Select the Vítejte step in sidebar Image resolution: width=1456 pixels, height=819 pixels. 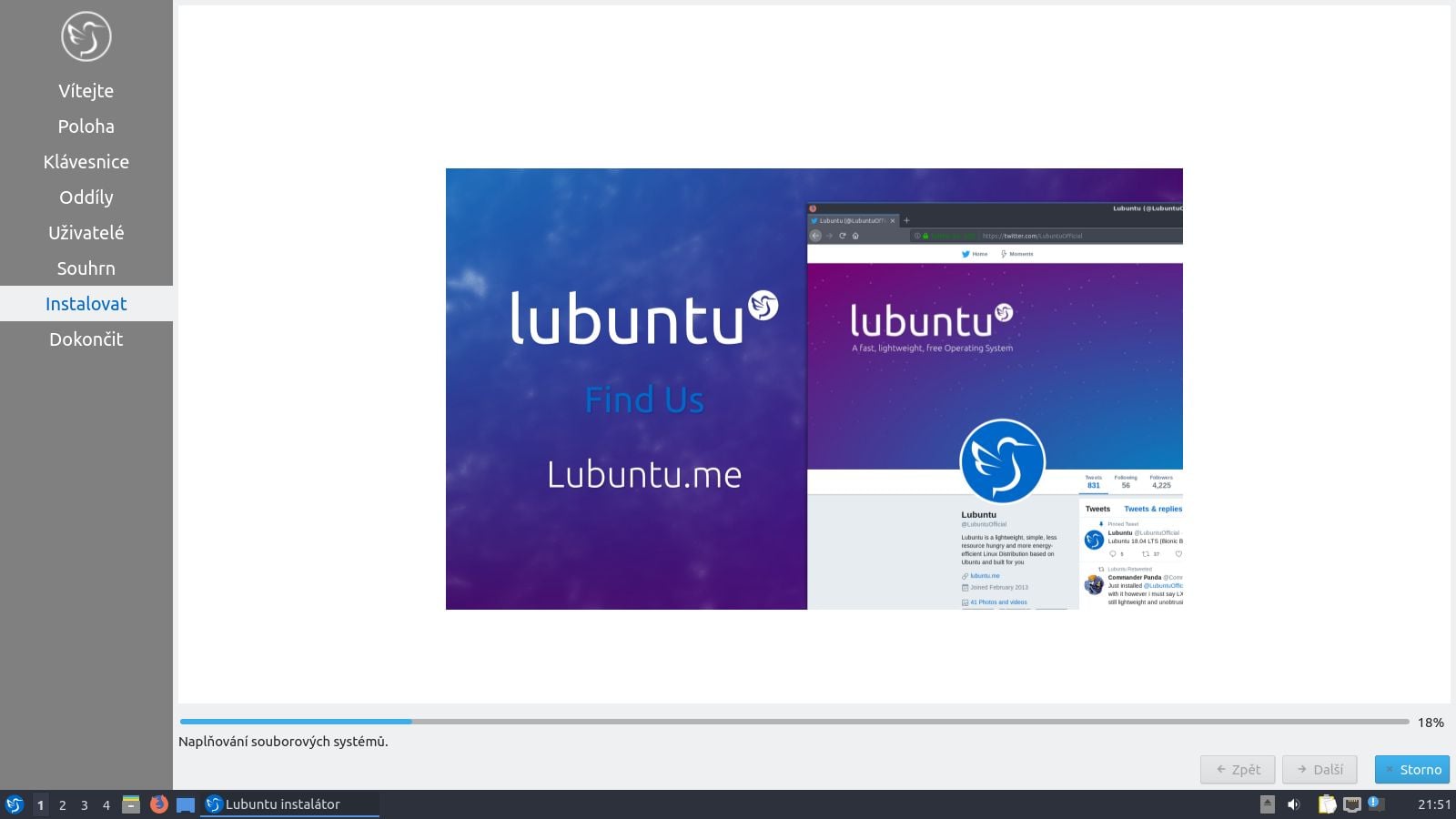tap(86, 90)
